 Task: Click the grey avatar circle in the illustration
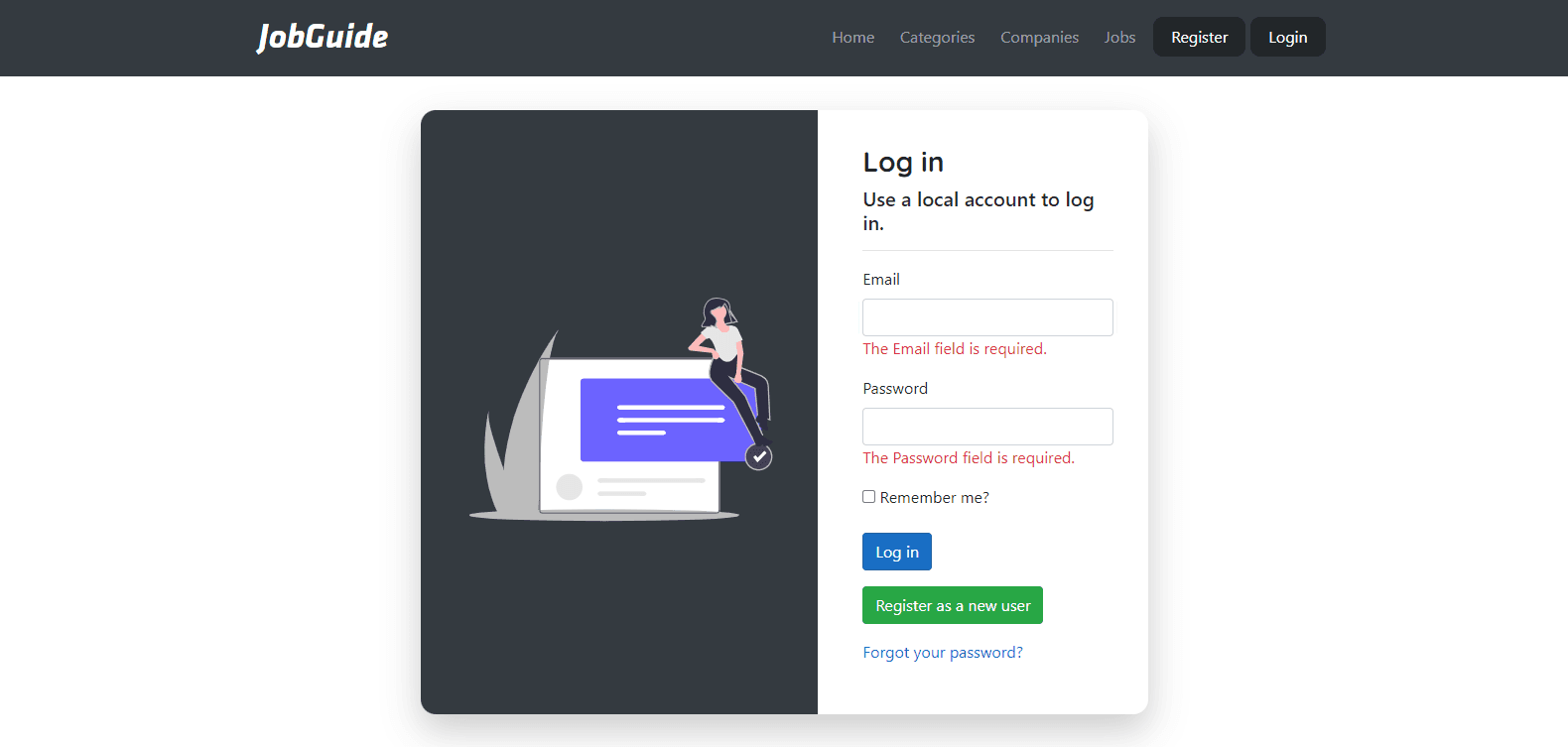coord(570,486)
